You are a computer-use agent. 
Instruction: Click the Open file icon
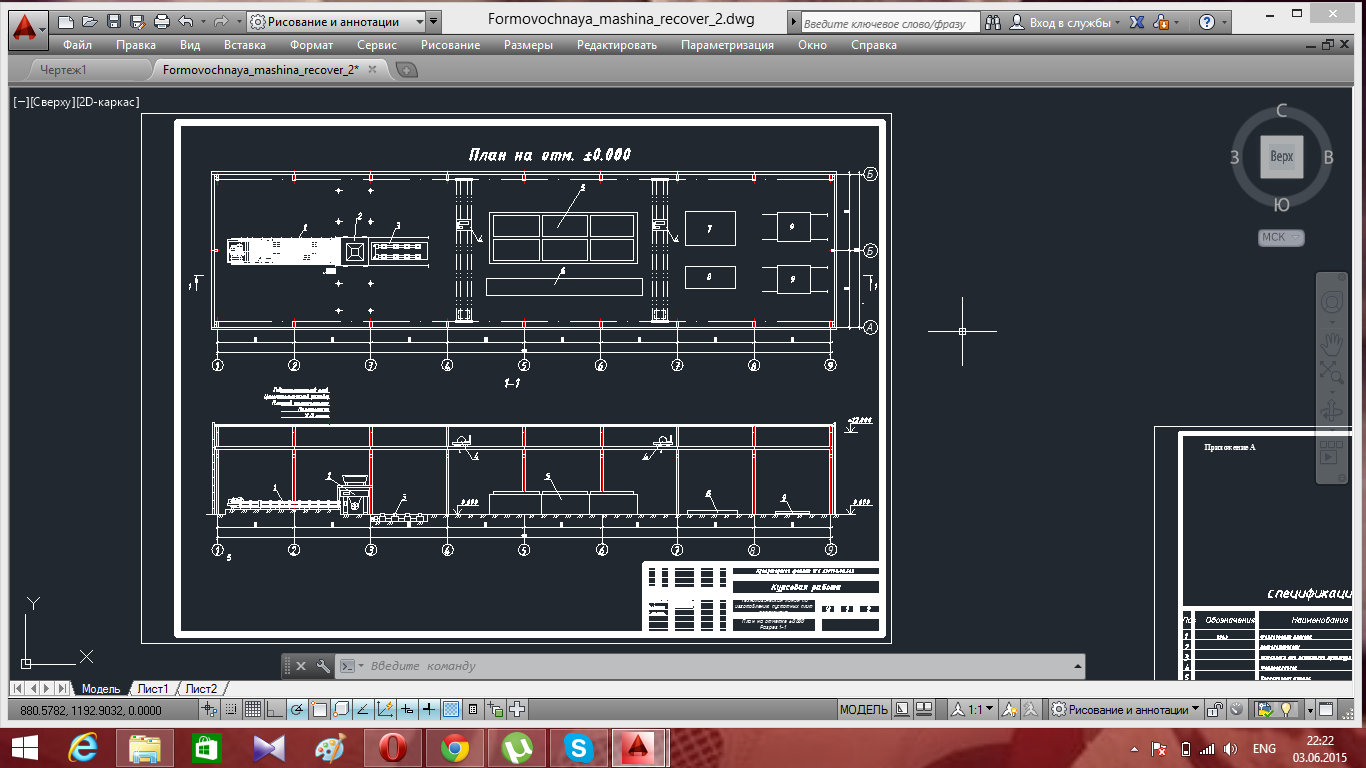click(90, 21)
